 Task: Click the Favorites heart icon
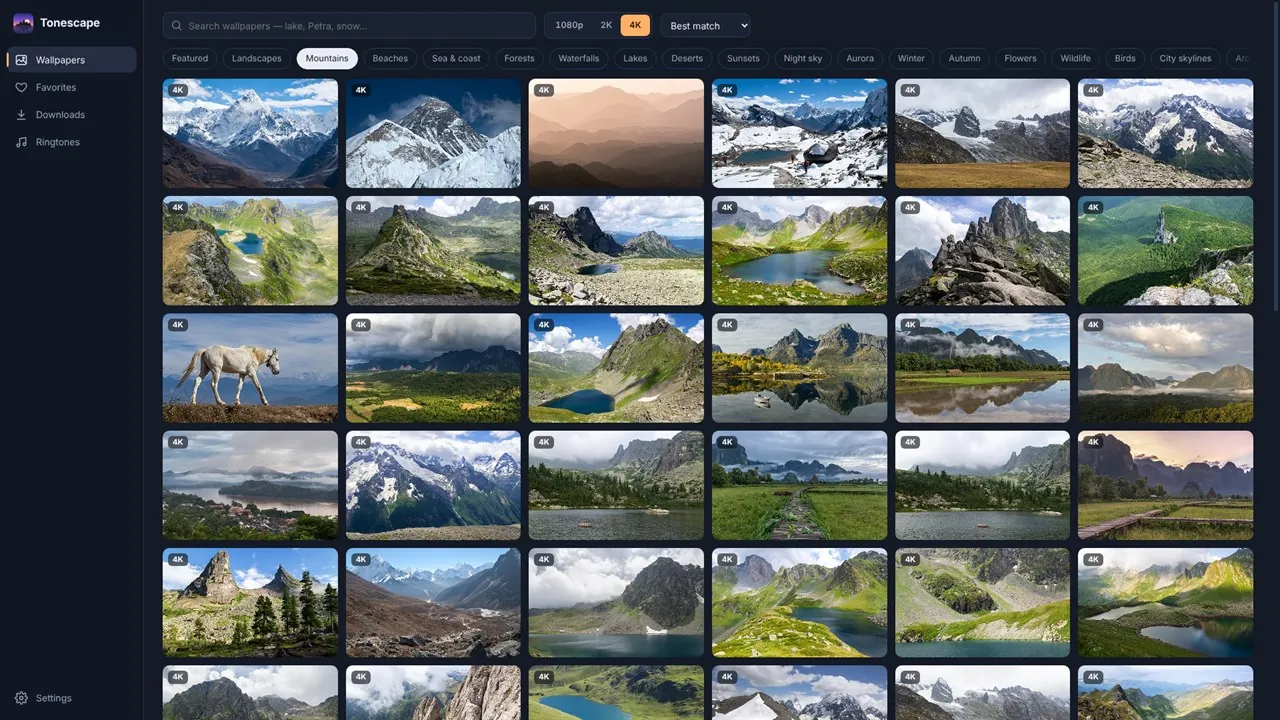21,87
